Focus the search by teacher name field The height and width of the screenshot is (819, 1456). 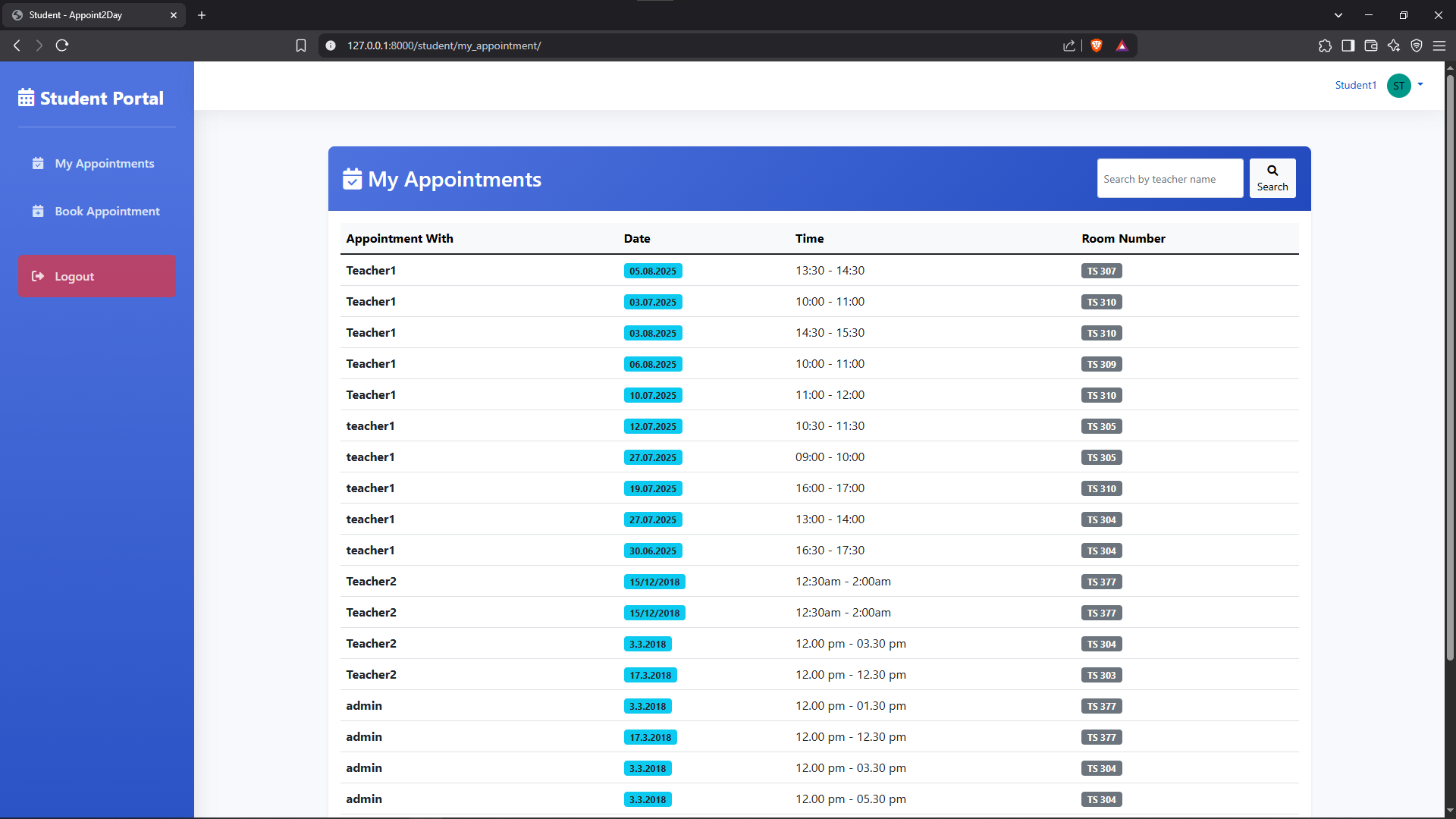tap(1169, 179)
